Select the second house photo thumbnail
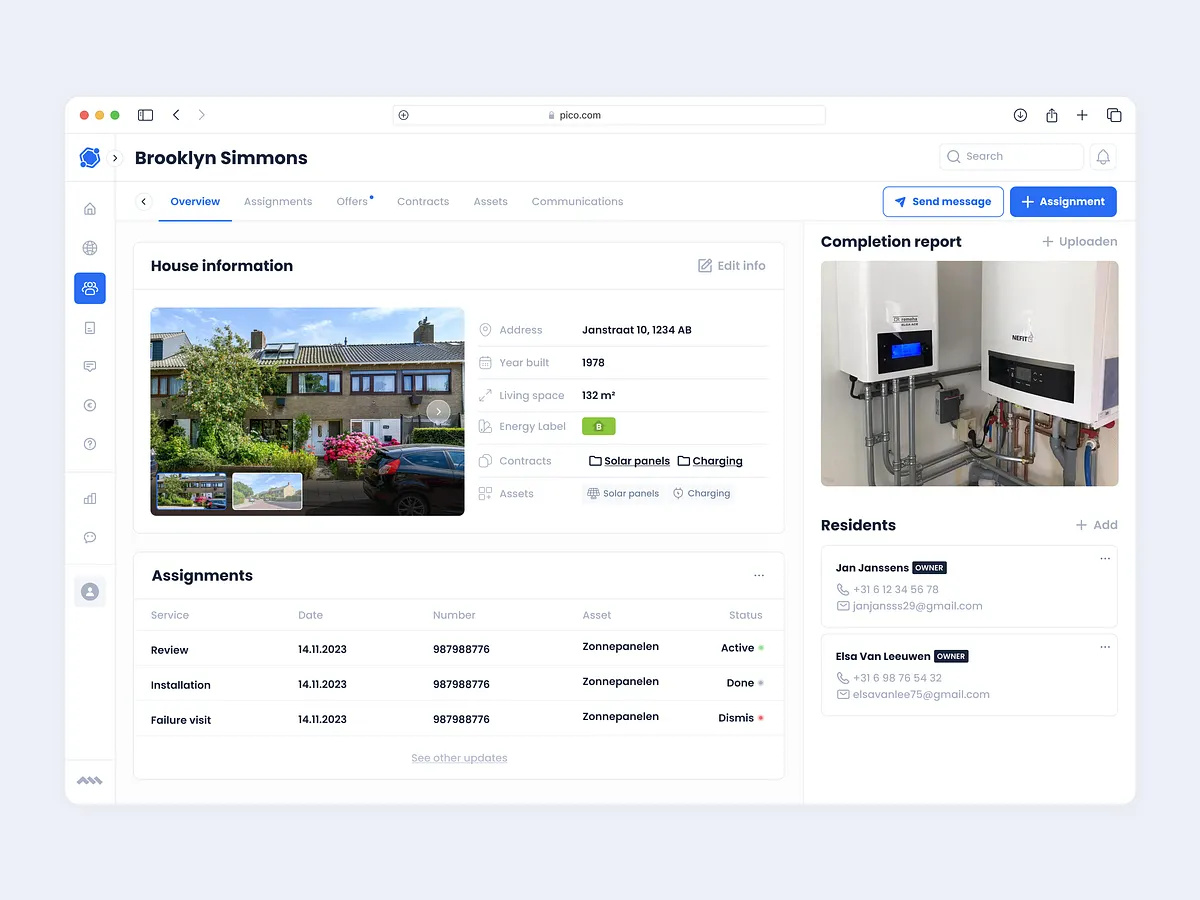The height and width of the screenshot is (900, 1200). [x=267, y=491]
